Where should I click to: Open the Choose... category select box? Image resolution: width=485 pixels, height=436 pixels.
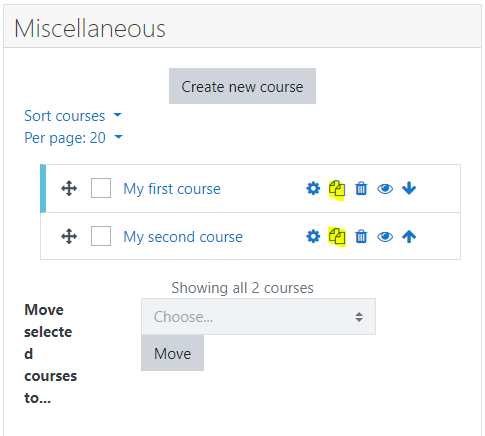coord(258,317)
